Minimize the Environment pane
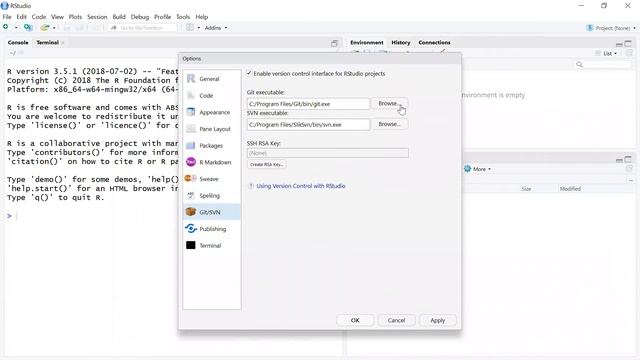Image resolution: width=640 pixels, height=360 pixels. coord(619,44)
